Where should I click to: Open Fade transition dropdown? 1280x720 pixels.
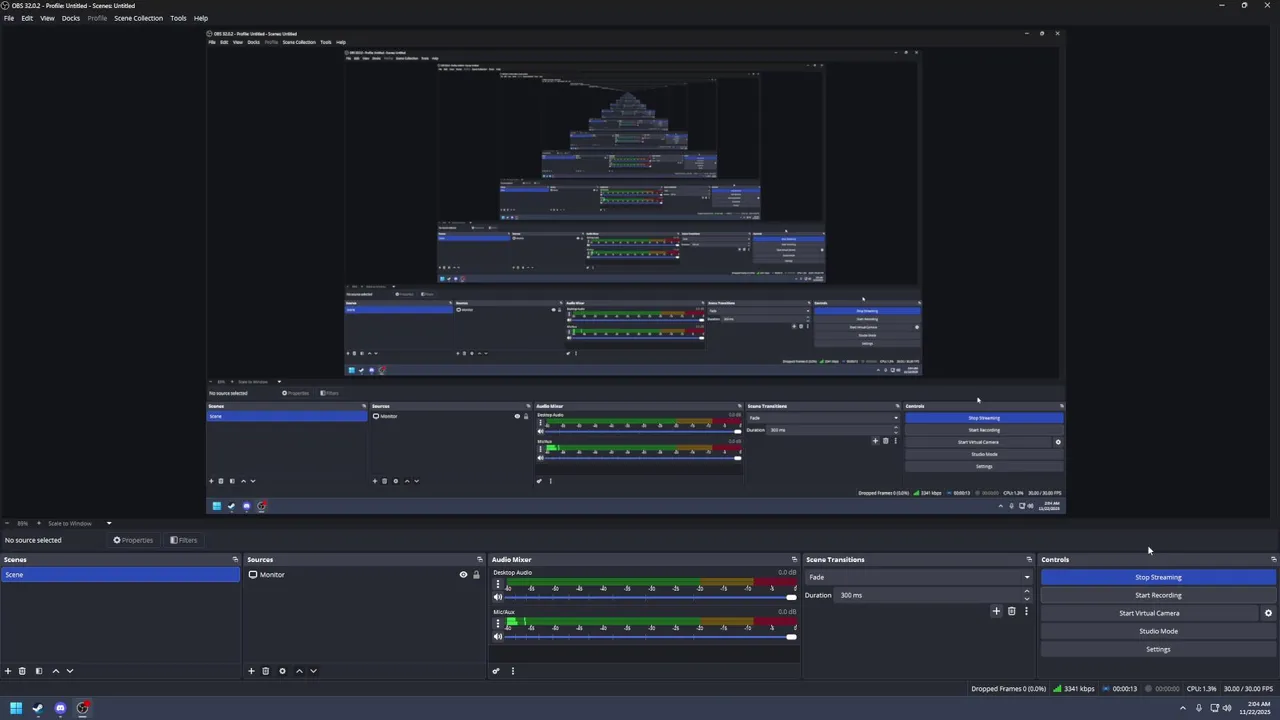pyautogui.click(x=919, y=577)
